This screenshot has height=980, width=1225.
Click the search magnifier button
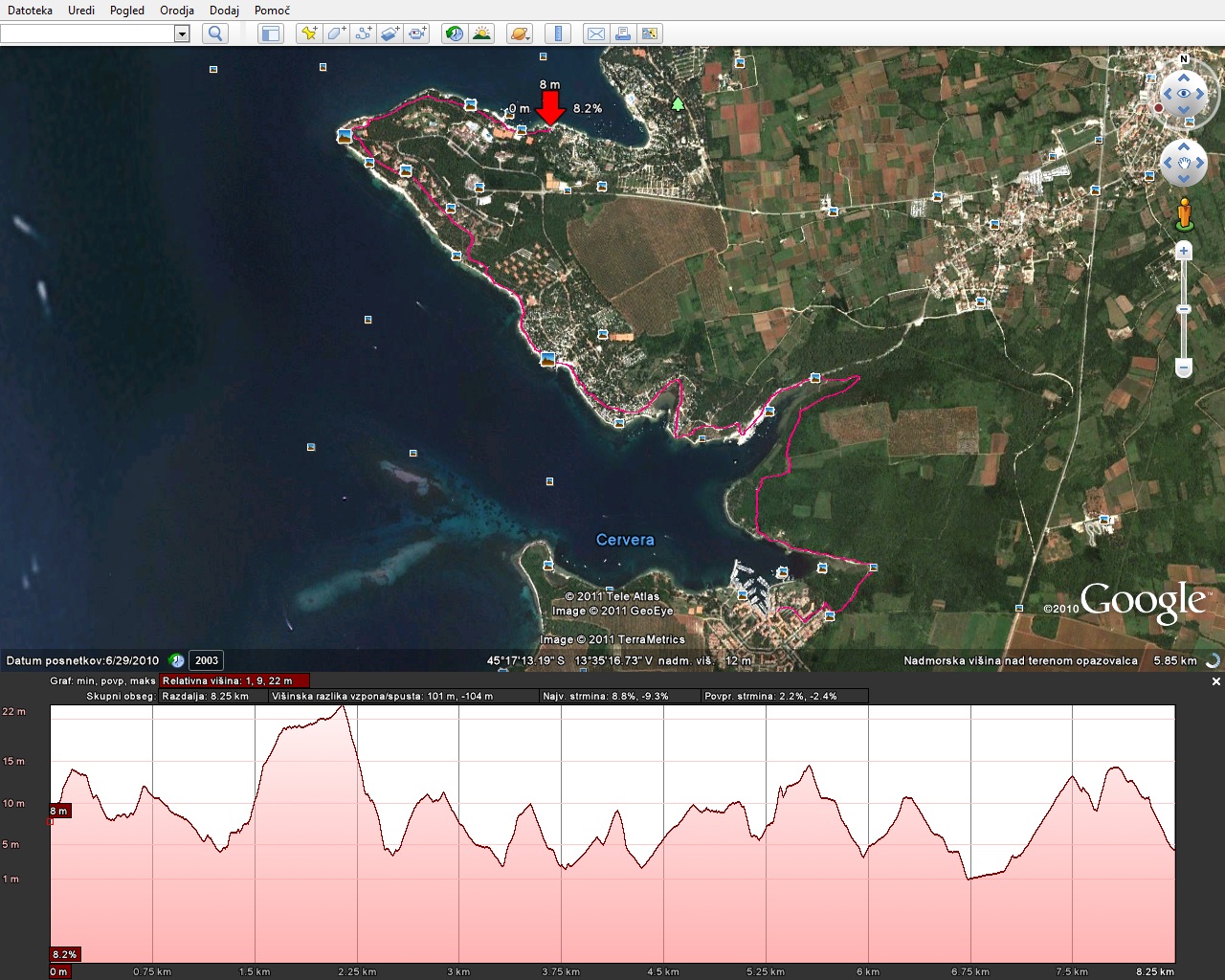click(x=216, y=33)
